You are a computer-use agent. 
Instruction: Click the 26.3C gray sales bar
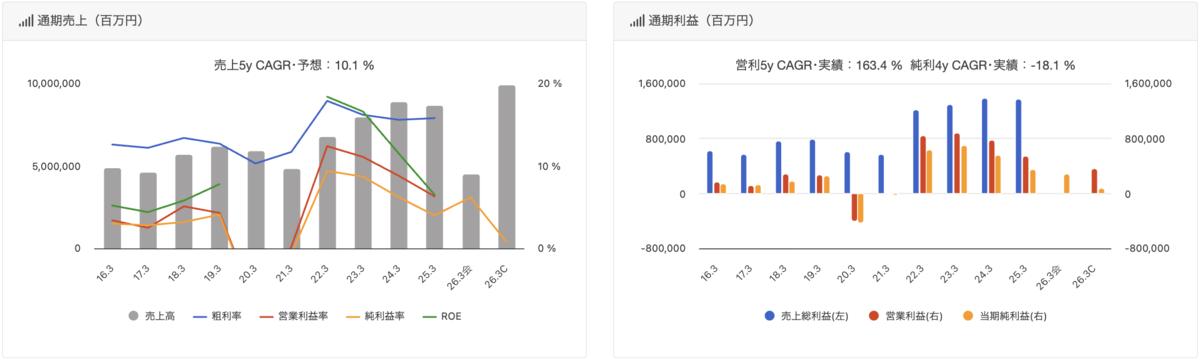point(507,167)
